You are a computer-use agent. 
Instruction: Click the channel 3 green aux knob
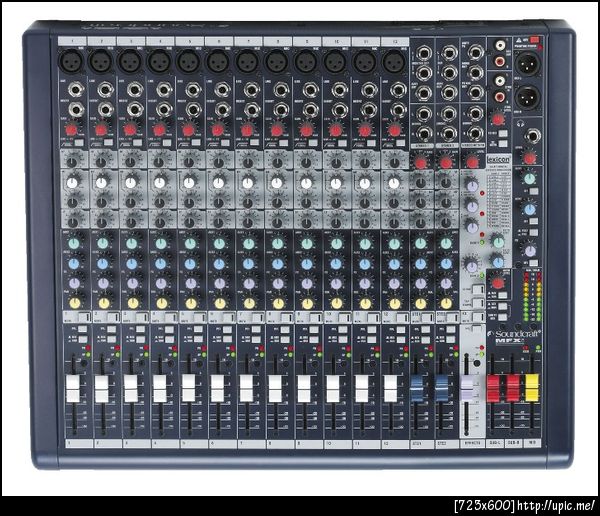pos(131,243)
